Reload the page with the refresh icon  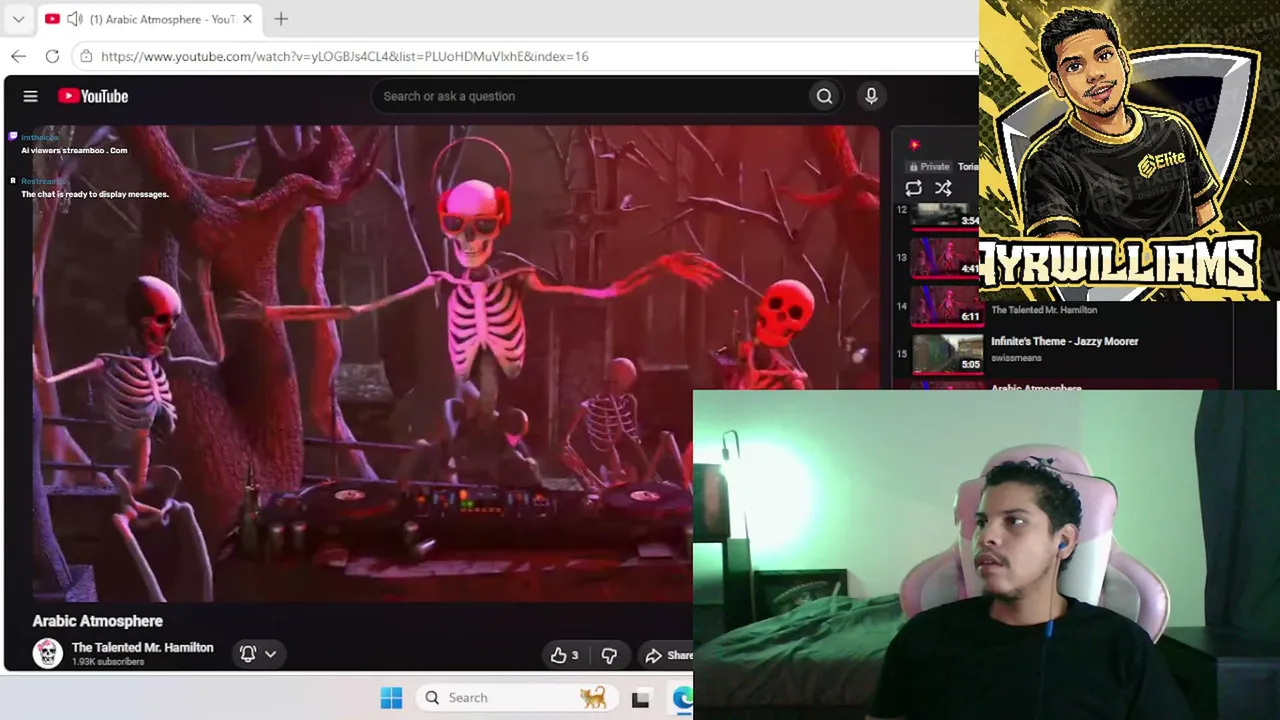pos(52,56)
